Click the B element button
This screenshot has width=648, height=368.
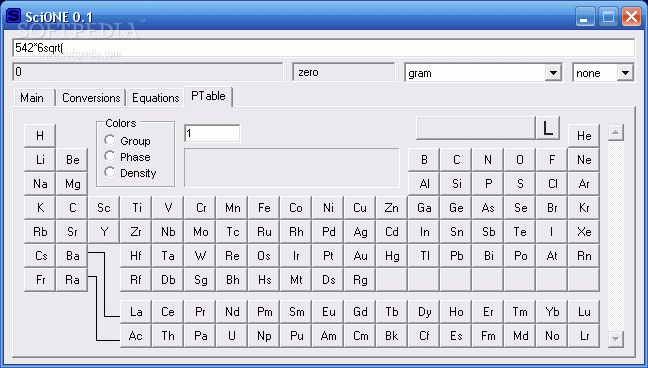pos(424,160)
